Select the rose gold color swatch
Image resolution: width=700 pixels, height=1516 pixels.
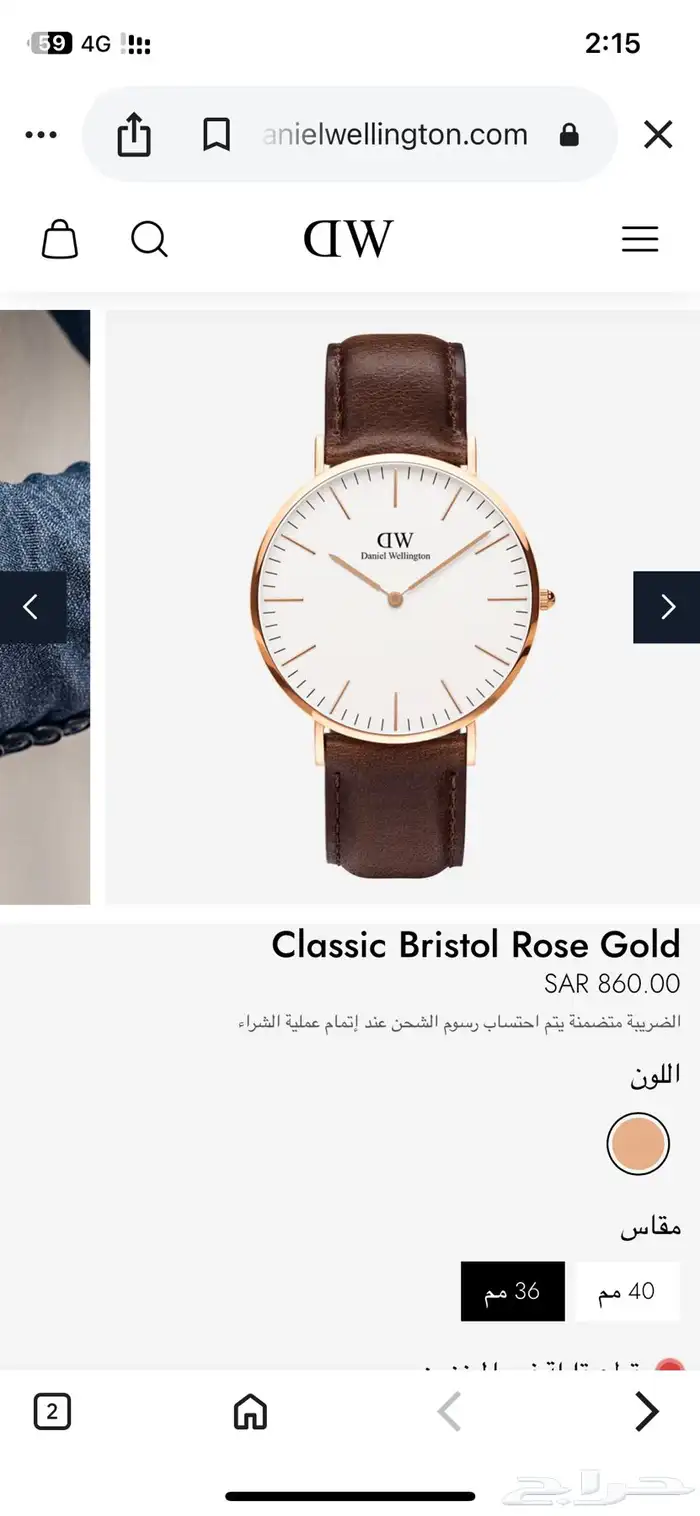click(638, 1143)
